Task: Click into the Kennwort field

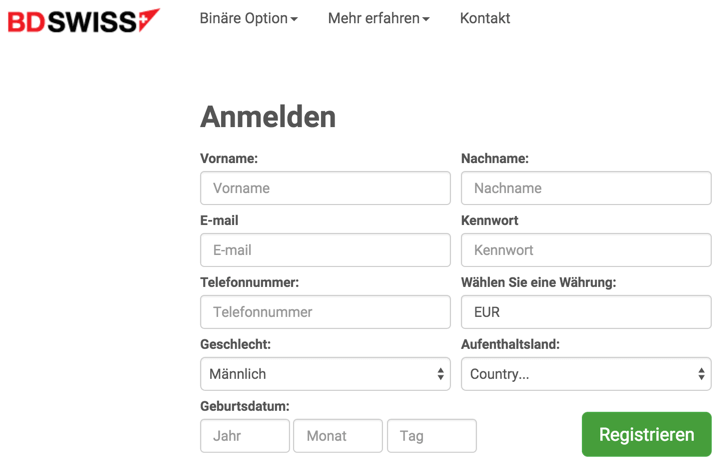Action: pyautogui.click(x=586, y=250)
